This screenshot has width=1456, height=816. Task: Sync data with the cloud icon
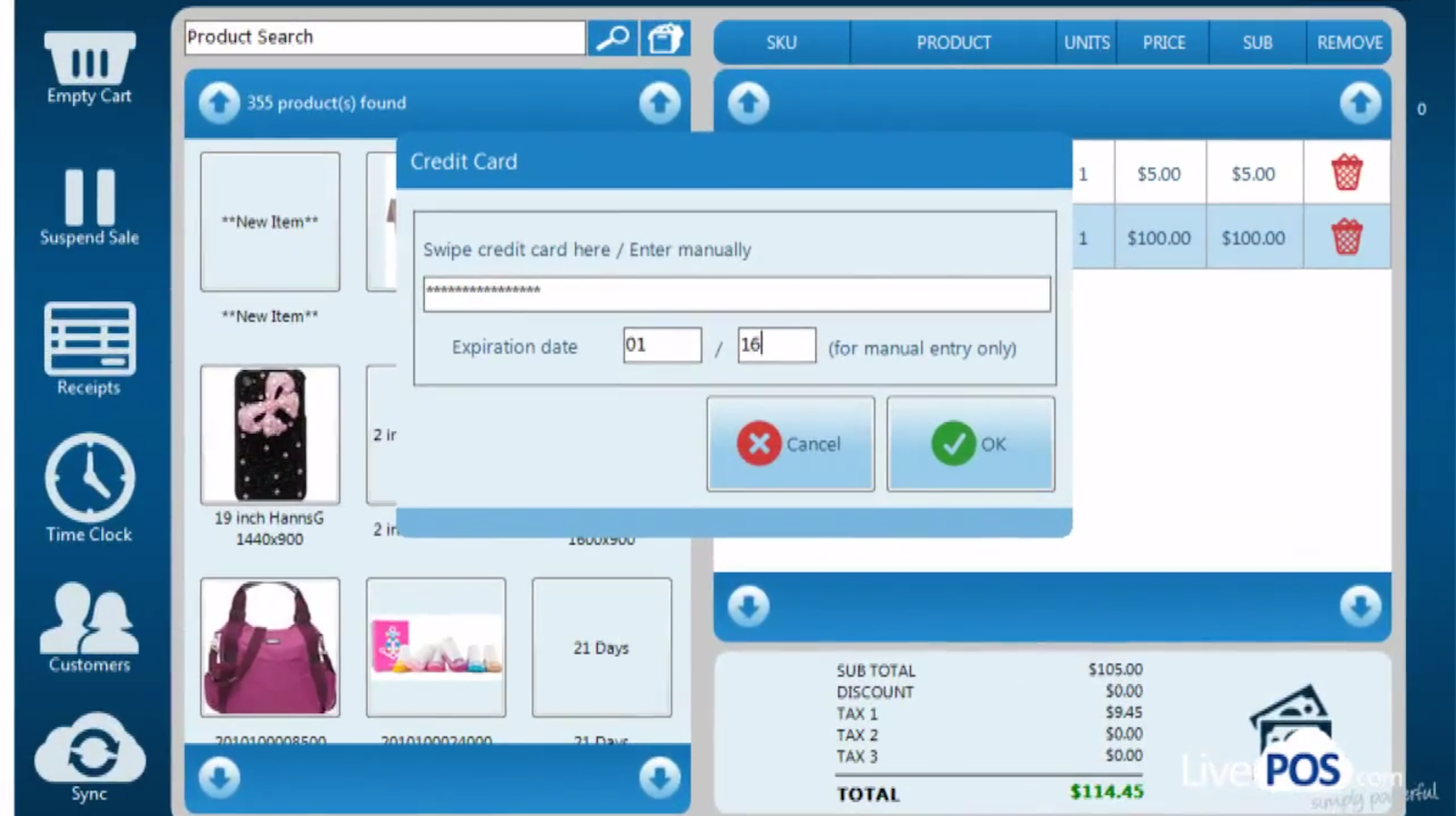click(x=89, y=751)
